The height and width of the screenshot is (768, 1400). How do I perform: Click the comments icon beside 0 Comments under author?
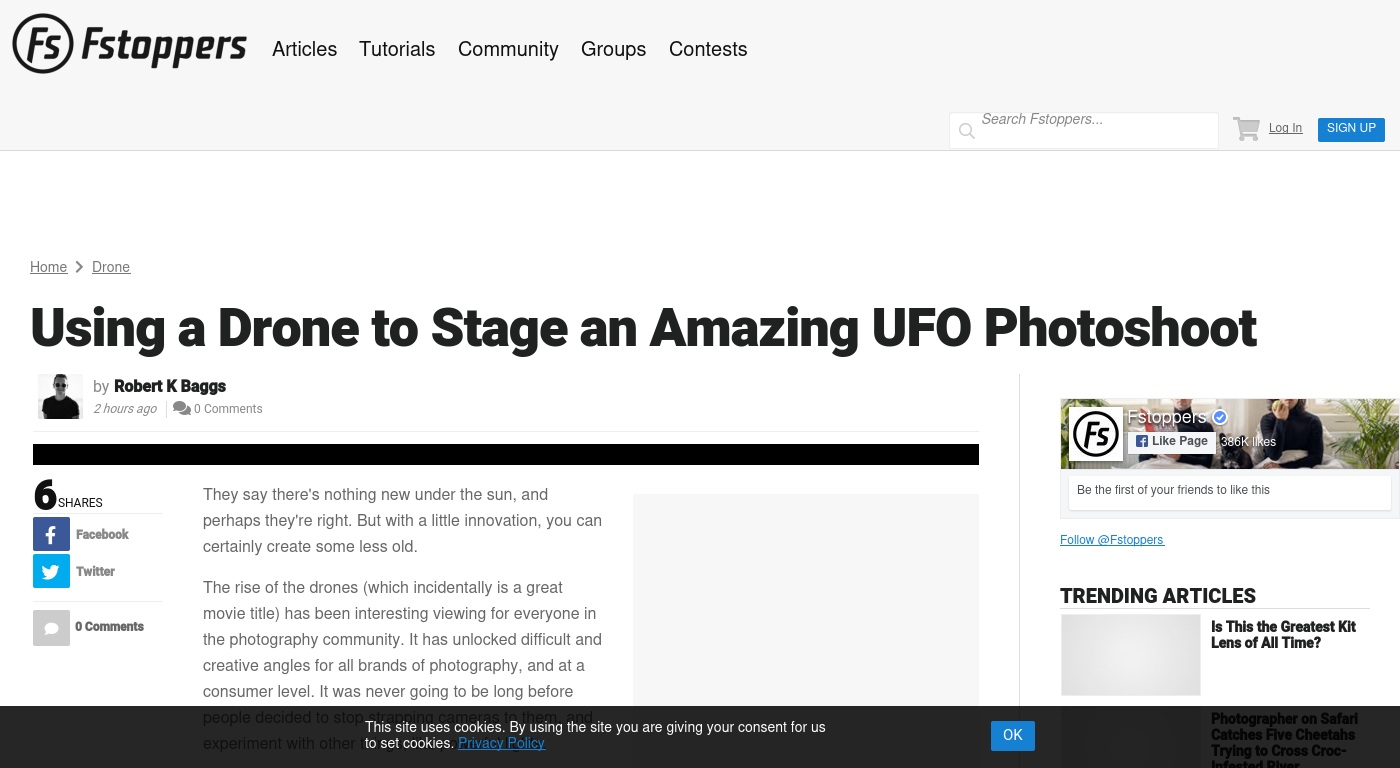pyautogui.click(x=182, y=408)
